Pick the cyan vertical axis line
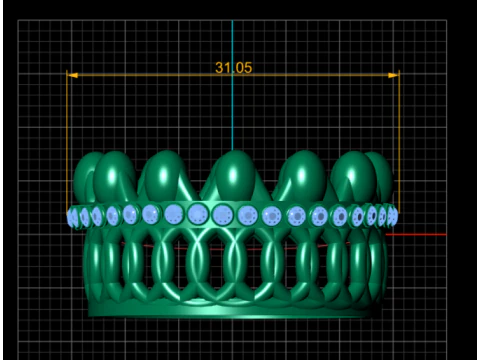 click(232, 85)
